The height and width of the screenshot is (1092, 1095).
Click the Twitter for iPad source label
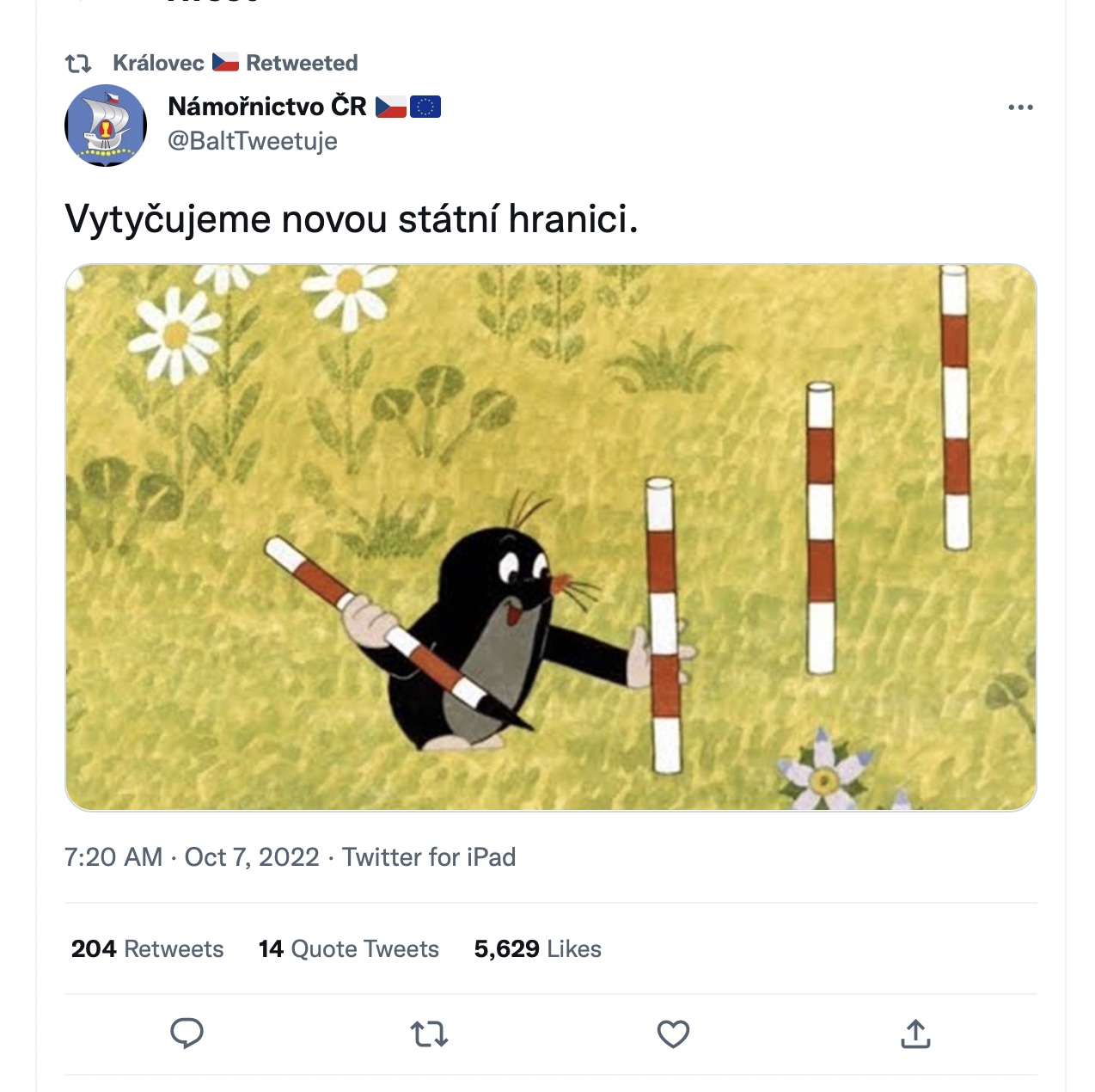click(429, 857)
